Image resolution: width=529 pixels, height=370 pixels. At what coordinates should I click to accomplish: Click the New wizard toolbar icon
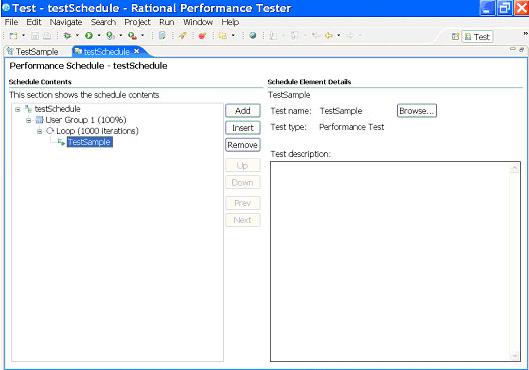[x=13, y=35]
